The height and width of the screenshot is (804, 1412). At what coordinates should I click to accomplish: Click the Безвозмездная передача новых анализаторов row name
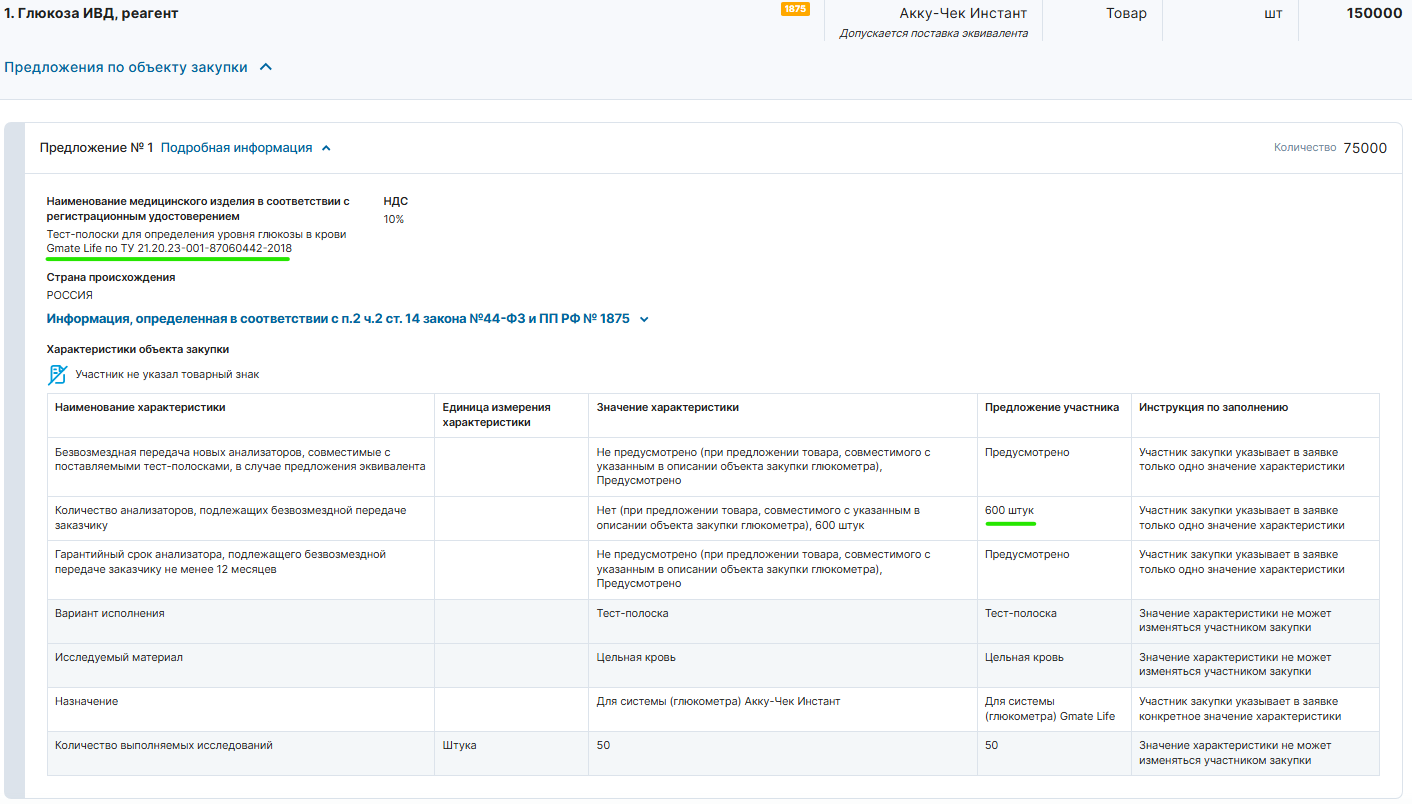coord(240,459)
